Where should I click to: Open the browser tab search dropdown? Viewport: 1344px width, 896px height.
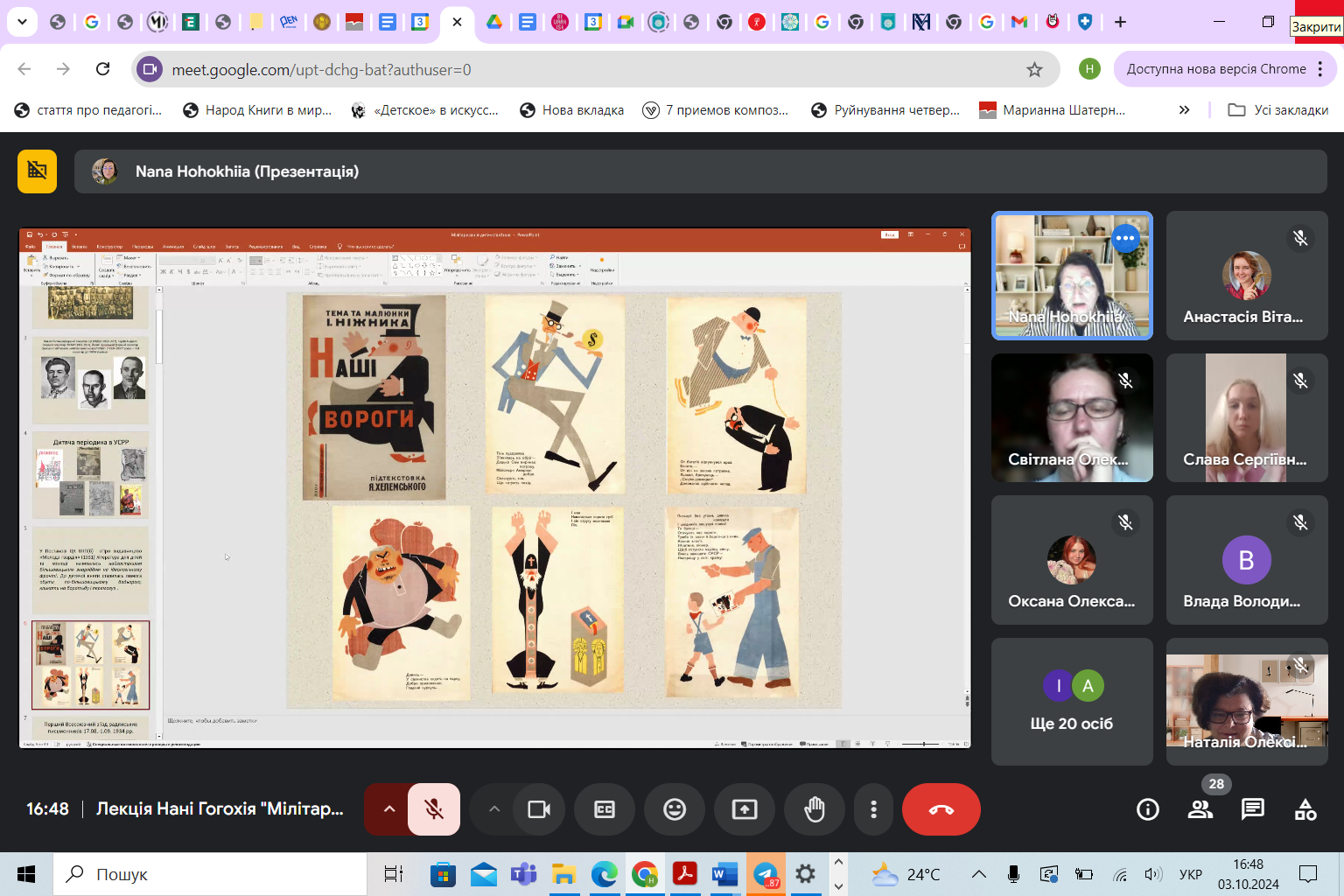pyautogui.click(x=22, y=22)
